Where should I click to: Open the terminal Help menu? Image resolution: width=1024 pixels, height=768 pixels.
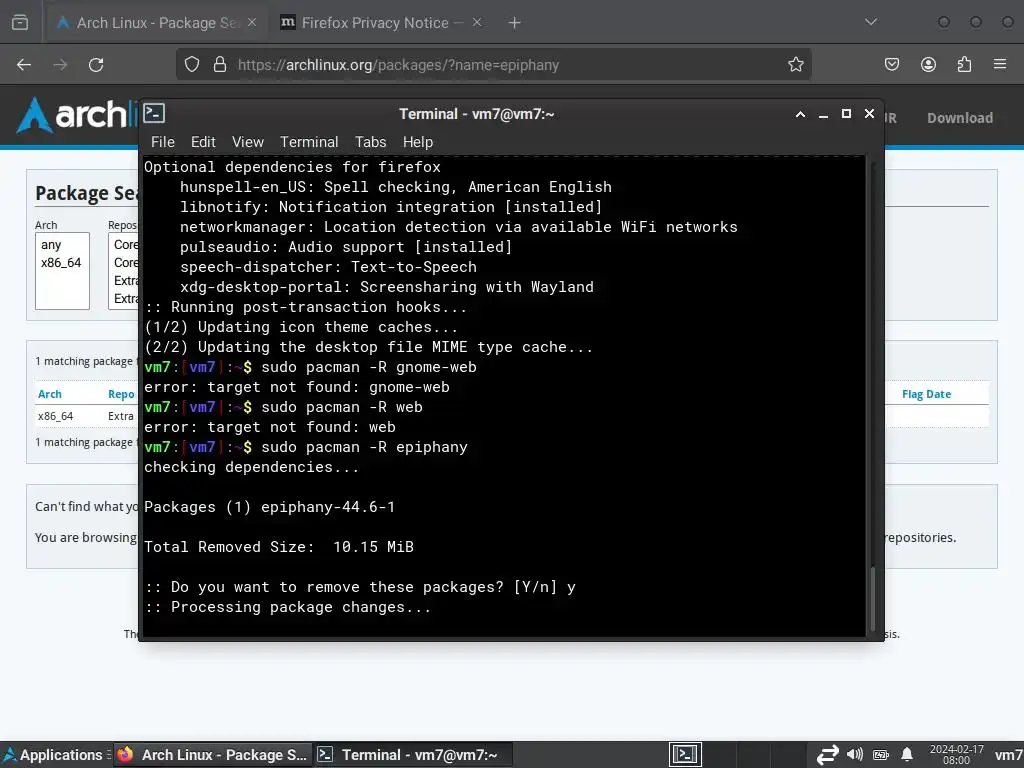point(417,142)
